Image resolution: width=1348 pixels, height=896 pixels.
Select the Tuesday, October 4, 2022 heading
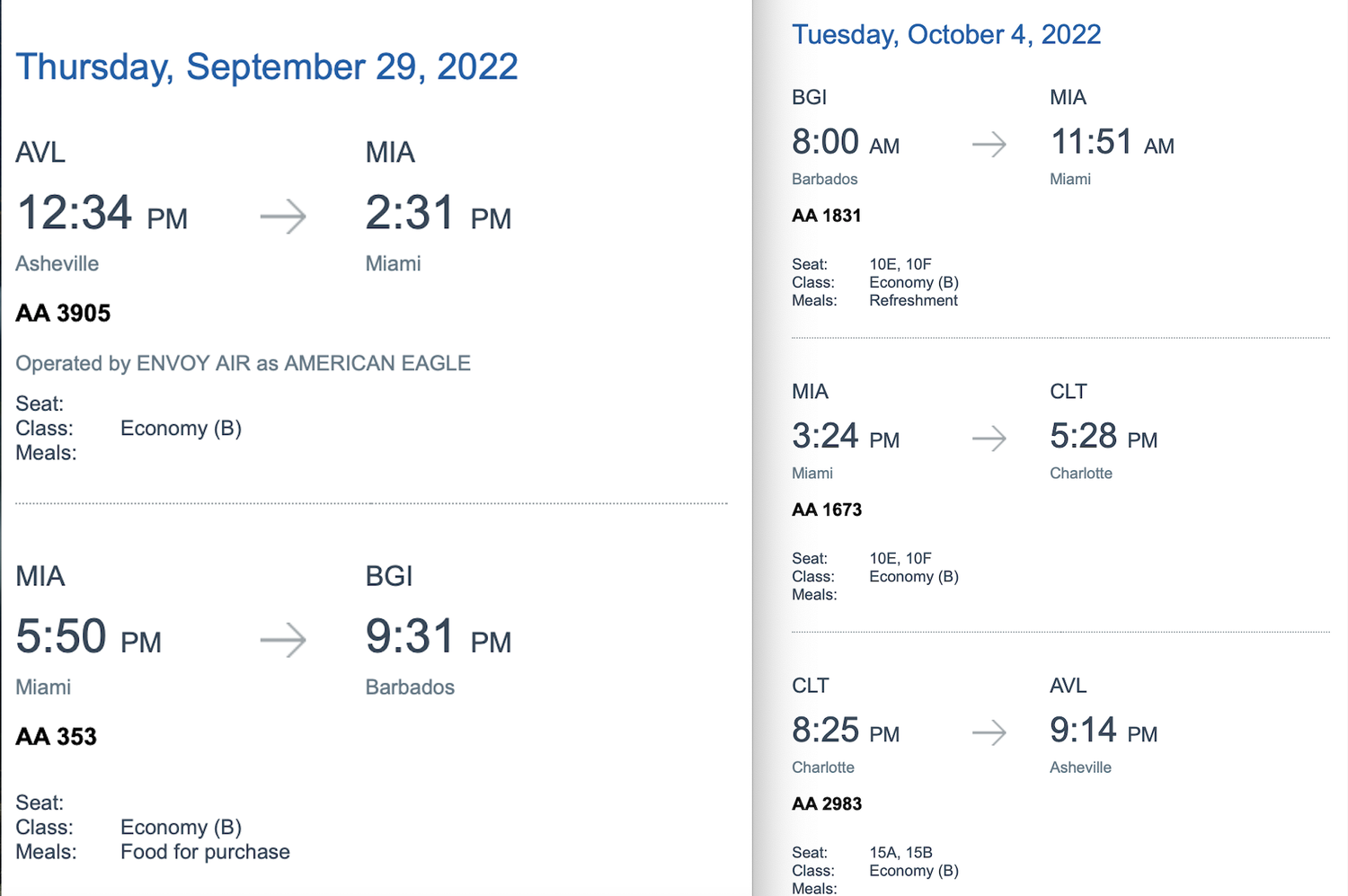pos(946,34)
